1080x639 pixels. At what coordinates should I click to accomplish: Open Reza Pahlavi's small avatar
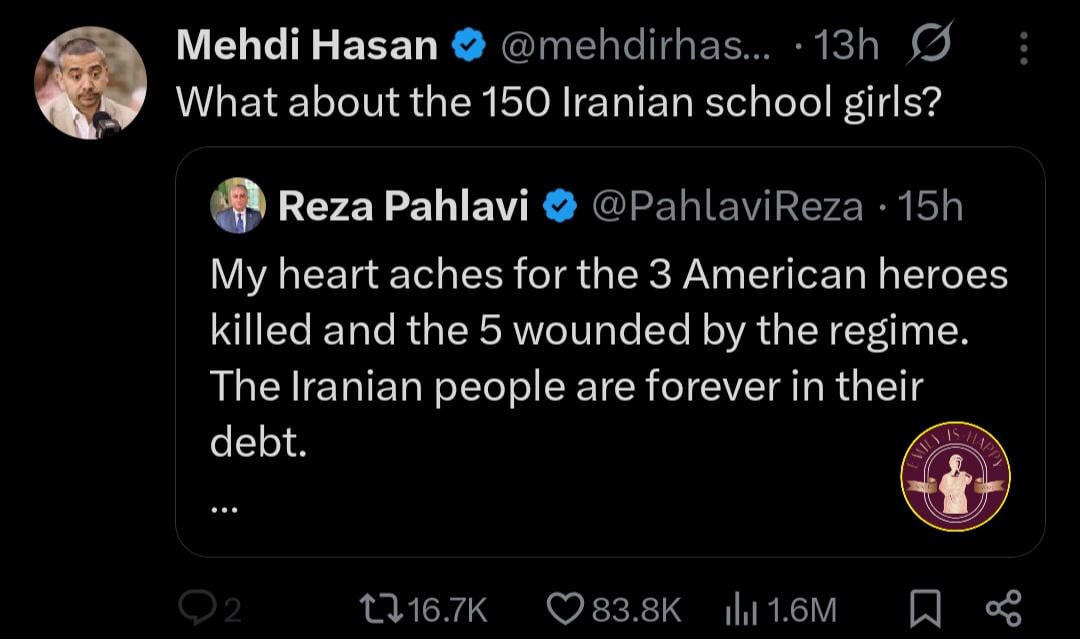coord(238,206)
